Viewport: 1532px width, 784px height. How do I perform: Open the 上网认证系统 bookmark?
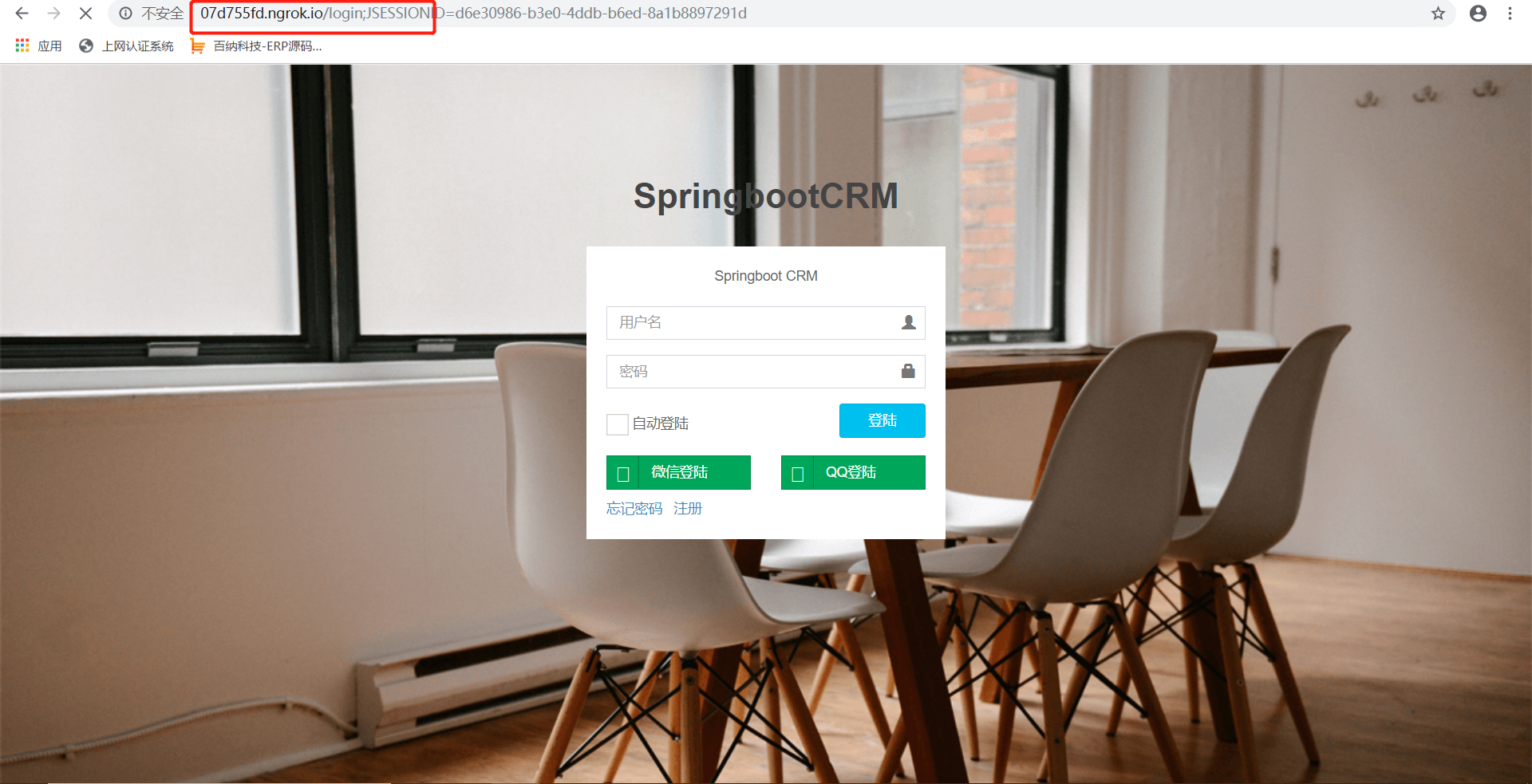click(x=126, y=46)
